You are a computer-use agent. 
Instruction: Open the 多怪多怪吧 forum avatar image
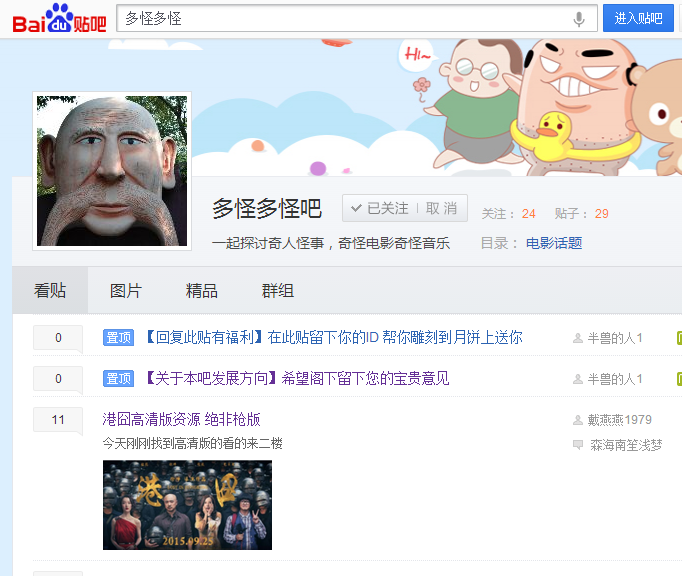(x=112, y=171)
